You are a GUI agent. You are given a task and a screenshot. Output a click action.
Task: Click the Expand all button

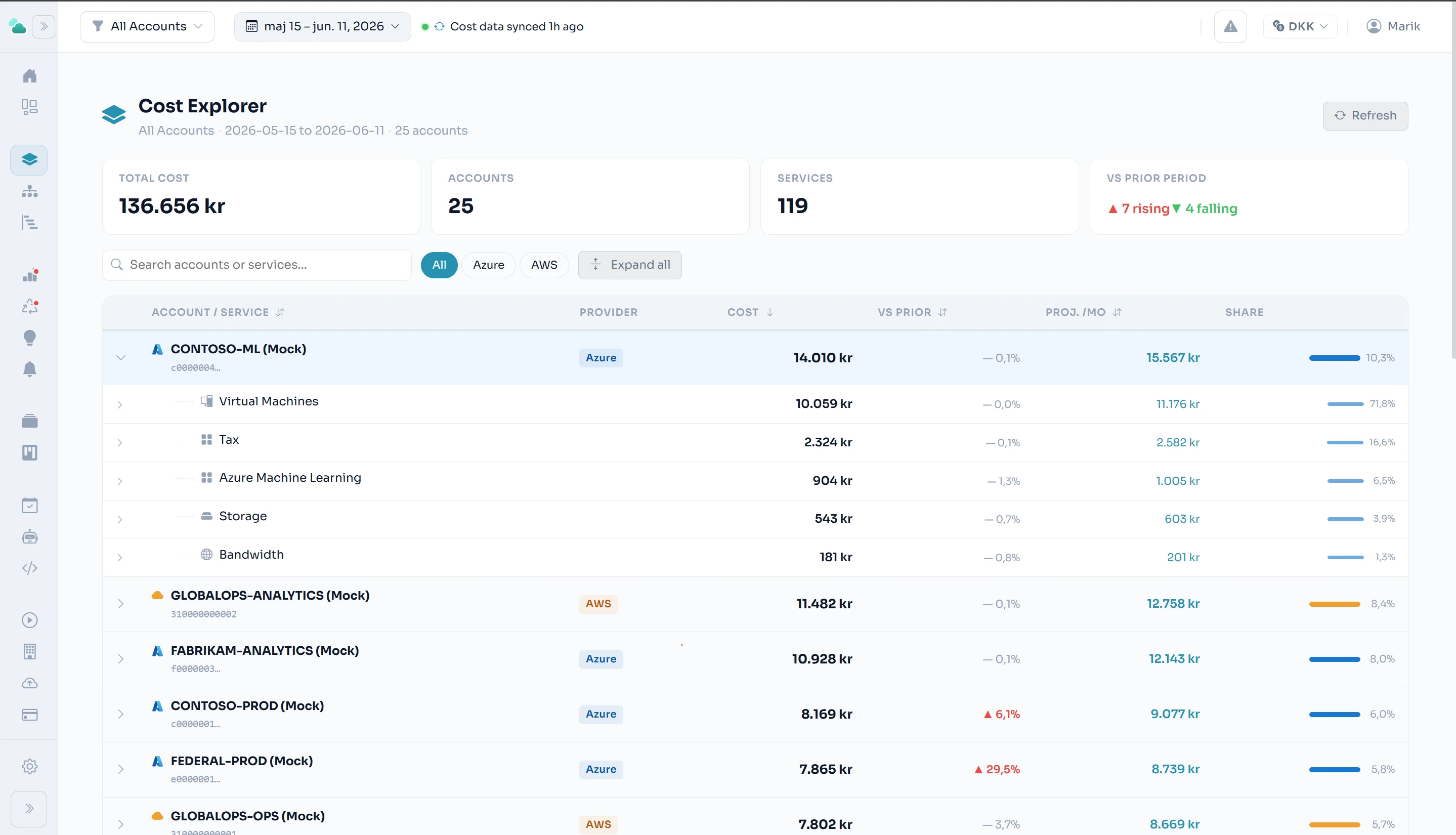pyautogui.click(x=629, y=265)
